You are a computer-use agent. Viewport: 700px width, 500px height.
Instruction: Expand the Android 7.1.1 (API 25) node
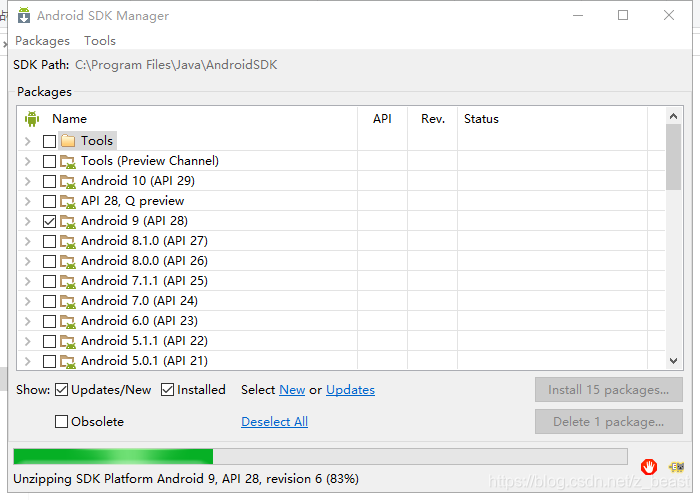[x=28, y=282]
